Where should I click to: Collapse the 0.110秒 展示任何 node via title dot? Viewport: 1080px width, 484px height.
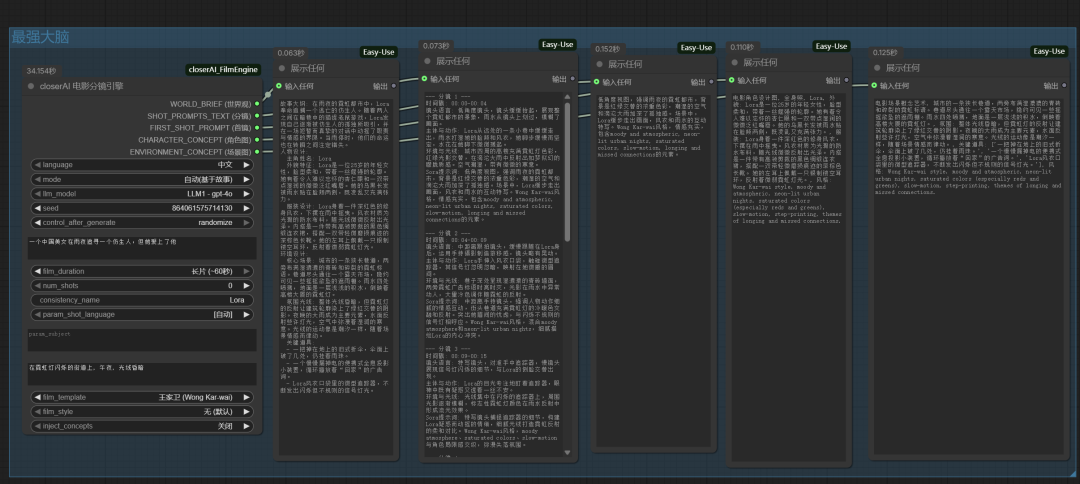coord(734,63)
